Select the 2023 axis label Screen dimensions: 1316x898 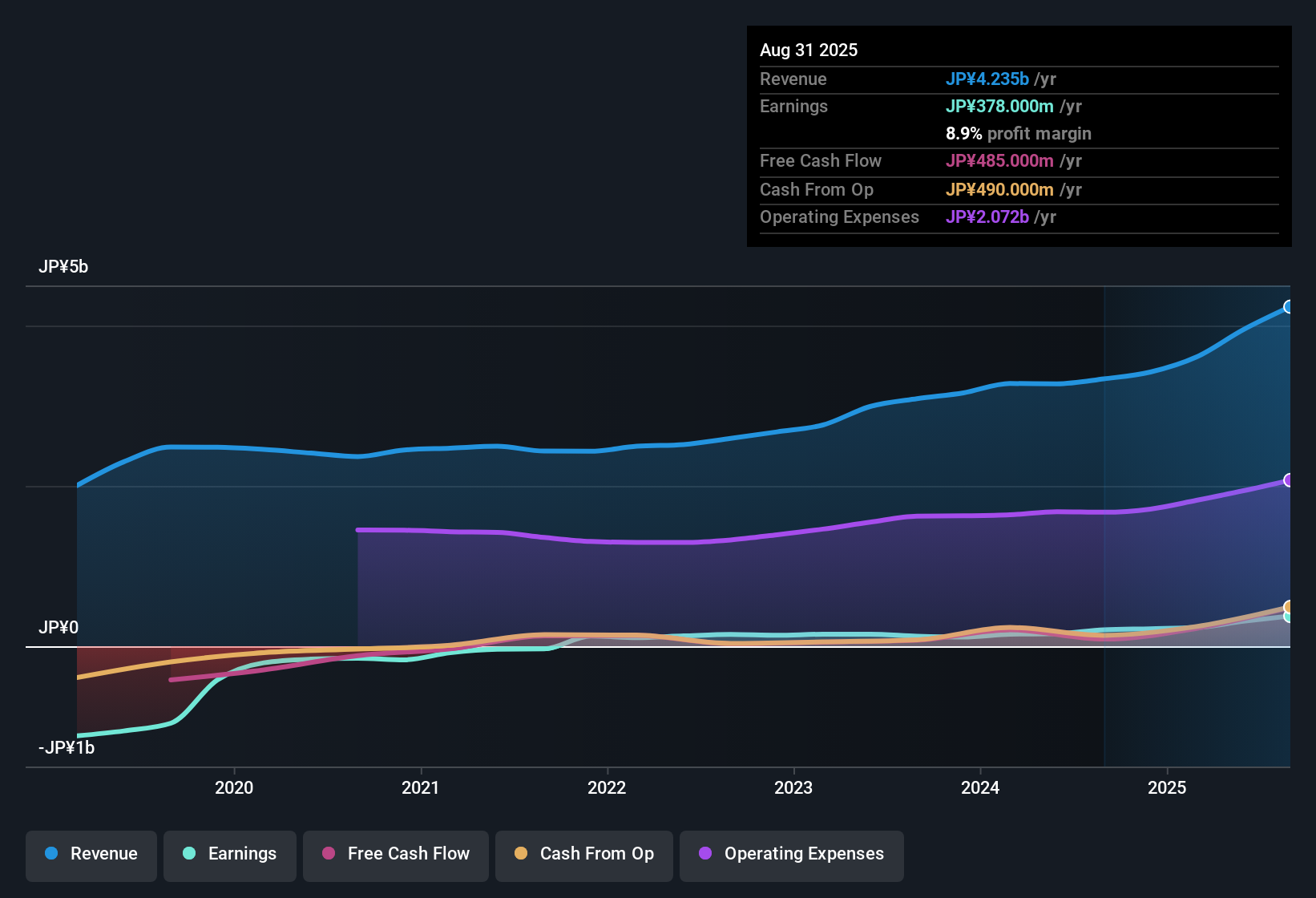tap(793, 788)
